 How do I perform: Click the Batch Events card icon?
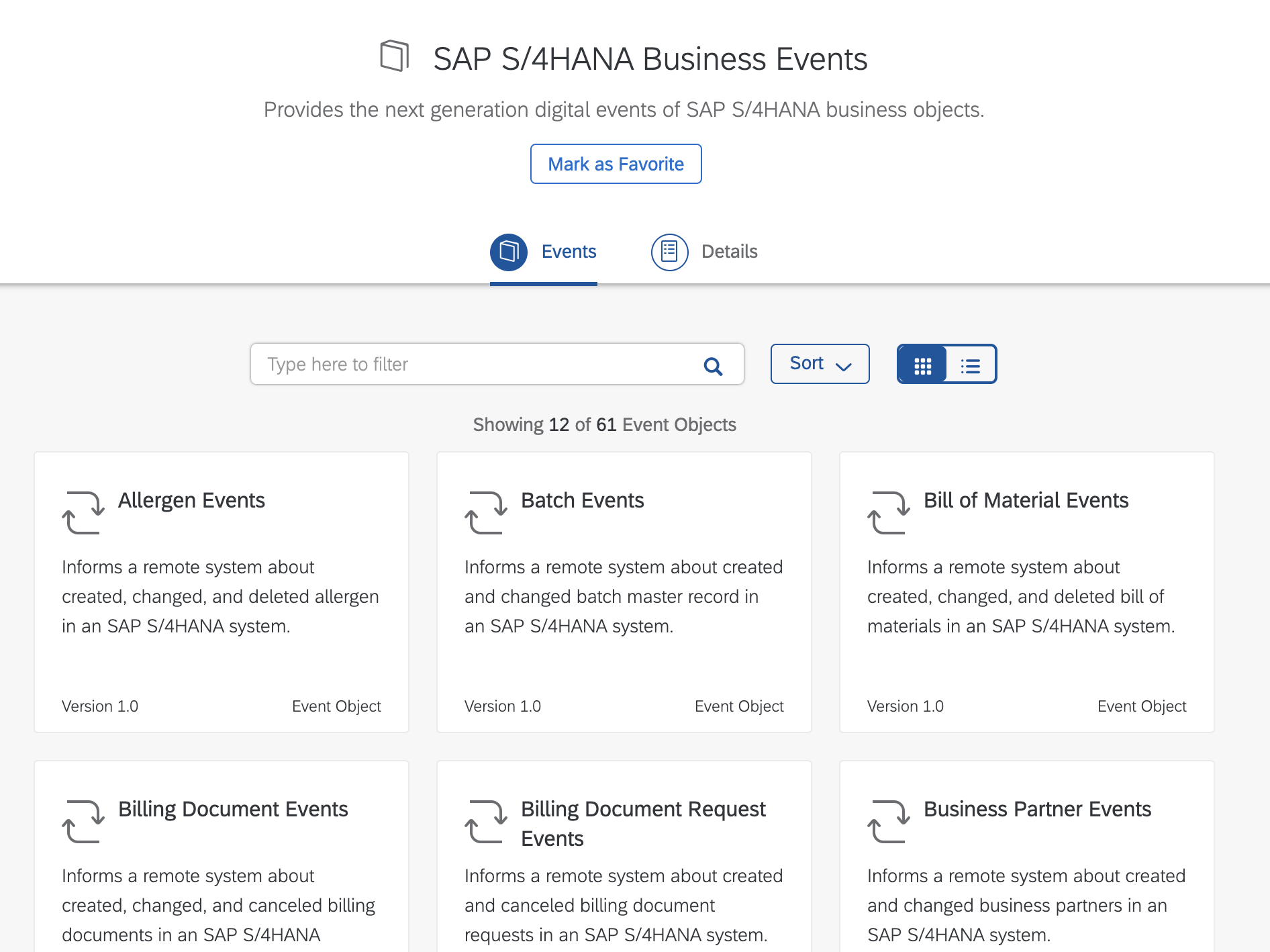[x=486, y=513]
